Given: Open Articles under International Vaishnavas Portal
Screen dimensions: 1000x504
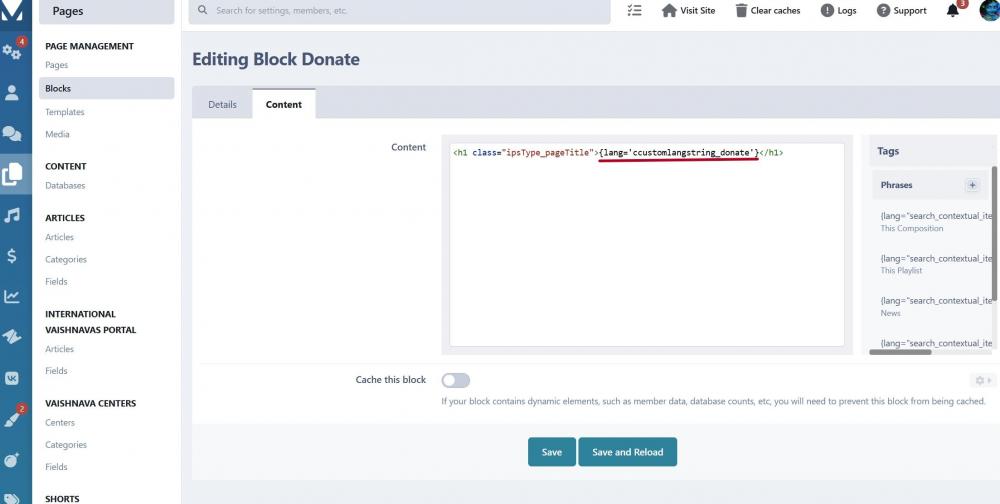Looking at the screenshot, I should coord(59,349).
